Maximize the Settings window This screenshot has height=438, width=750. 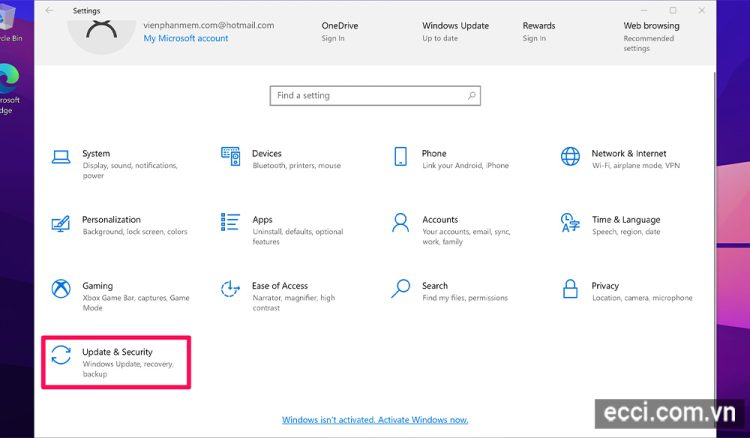[673, 10]
